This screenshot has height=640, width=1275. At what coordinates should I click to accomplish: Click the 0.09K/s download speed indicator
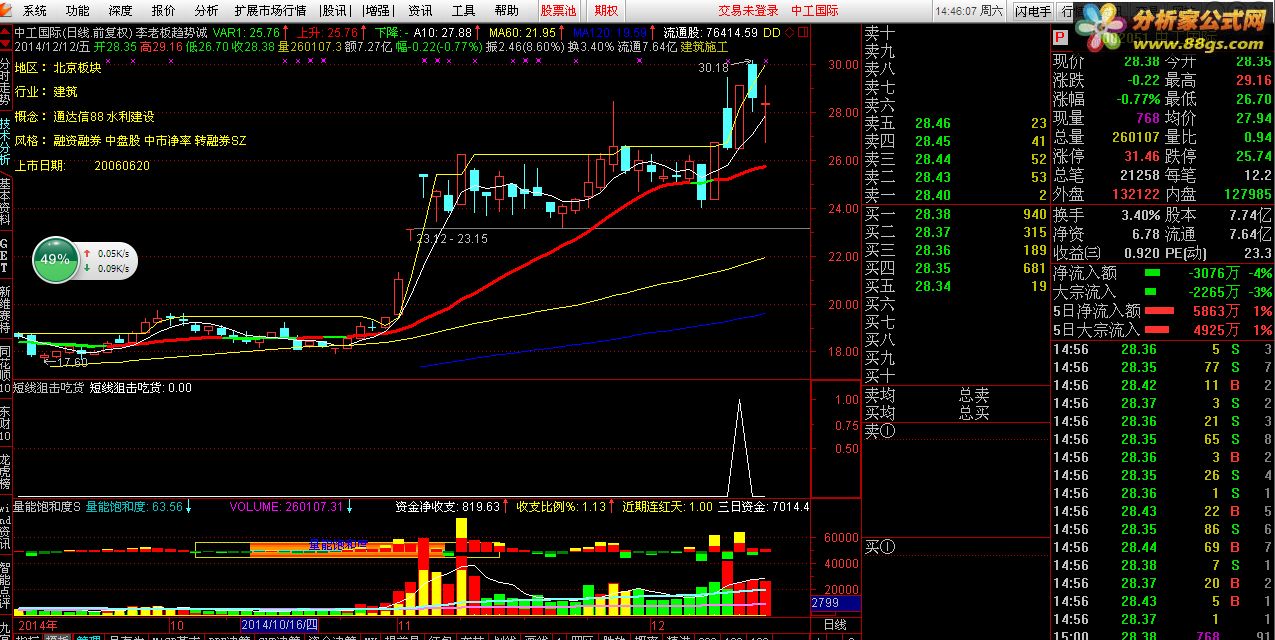[x=108, y=268]
